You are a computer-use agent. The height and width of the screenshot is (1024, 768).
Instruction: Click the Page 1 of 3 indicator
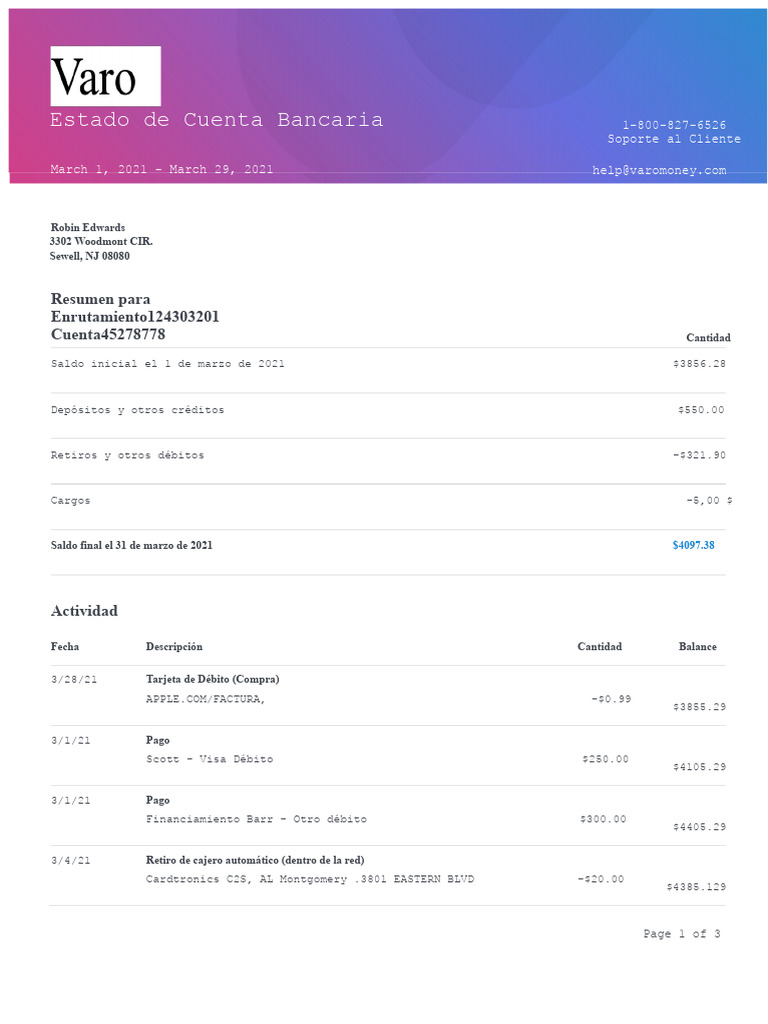coord(682,934)
